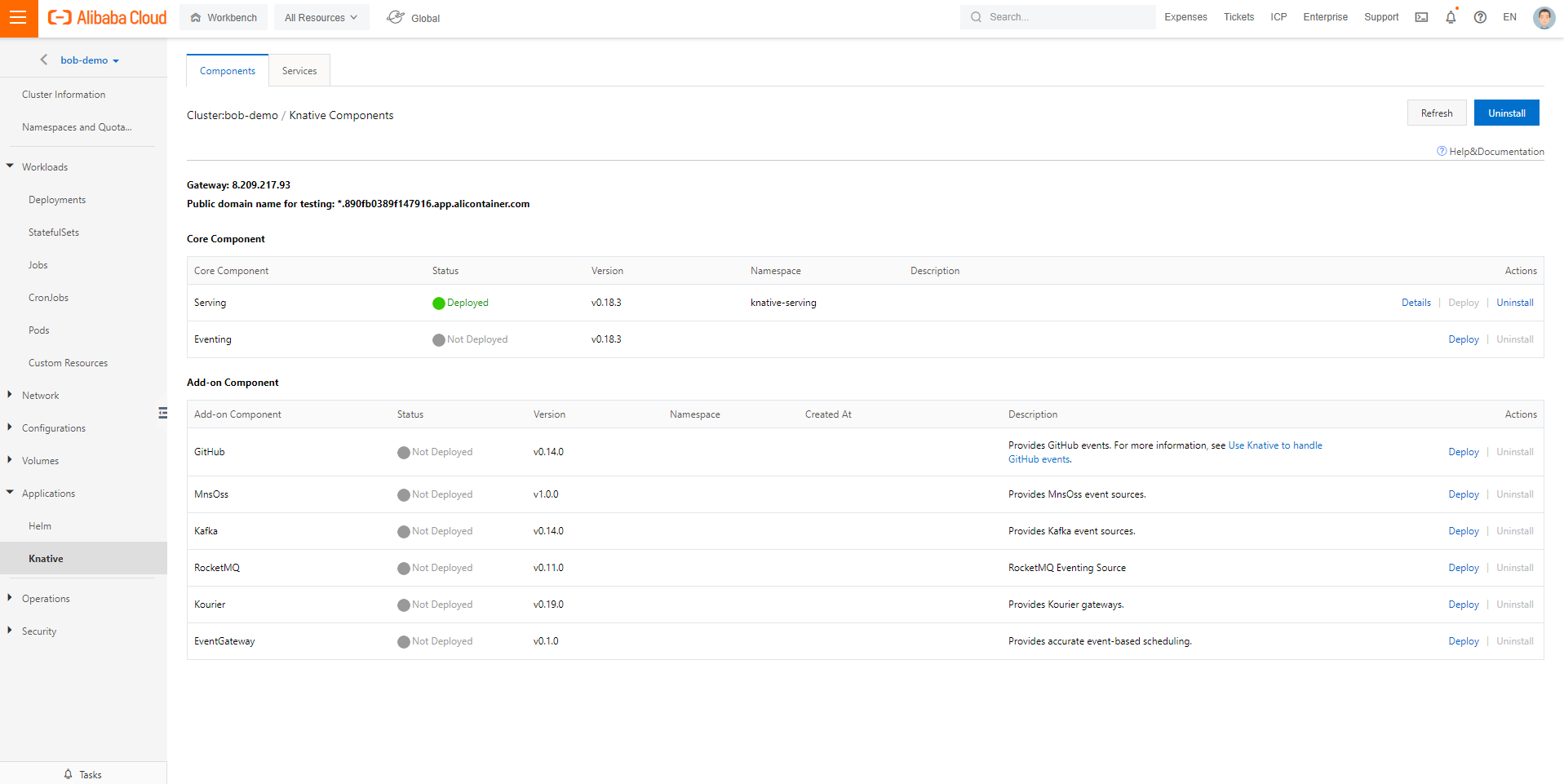Open the bob-demo cluster dropdown

(x=90, y=60)
